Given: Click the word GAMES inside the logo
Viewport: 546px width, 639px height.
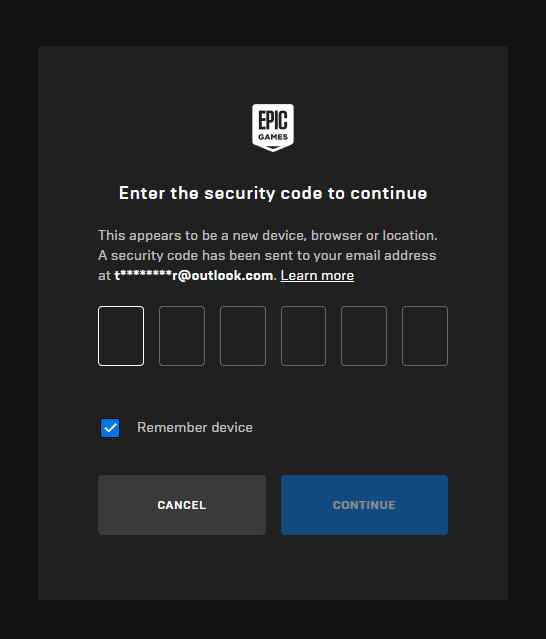Looking at the screenshot, I should click(x=273, y=137).
